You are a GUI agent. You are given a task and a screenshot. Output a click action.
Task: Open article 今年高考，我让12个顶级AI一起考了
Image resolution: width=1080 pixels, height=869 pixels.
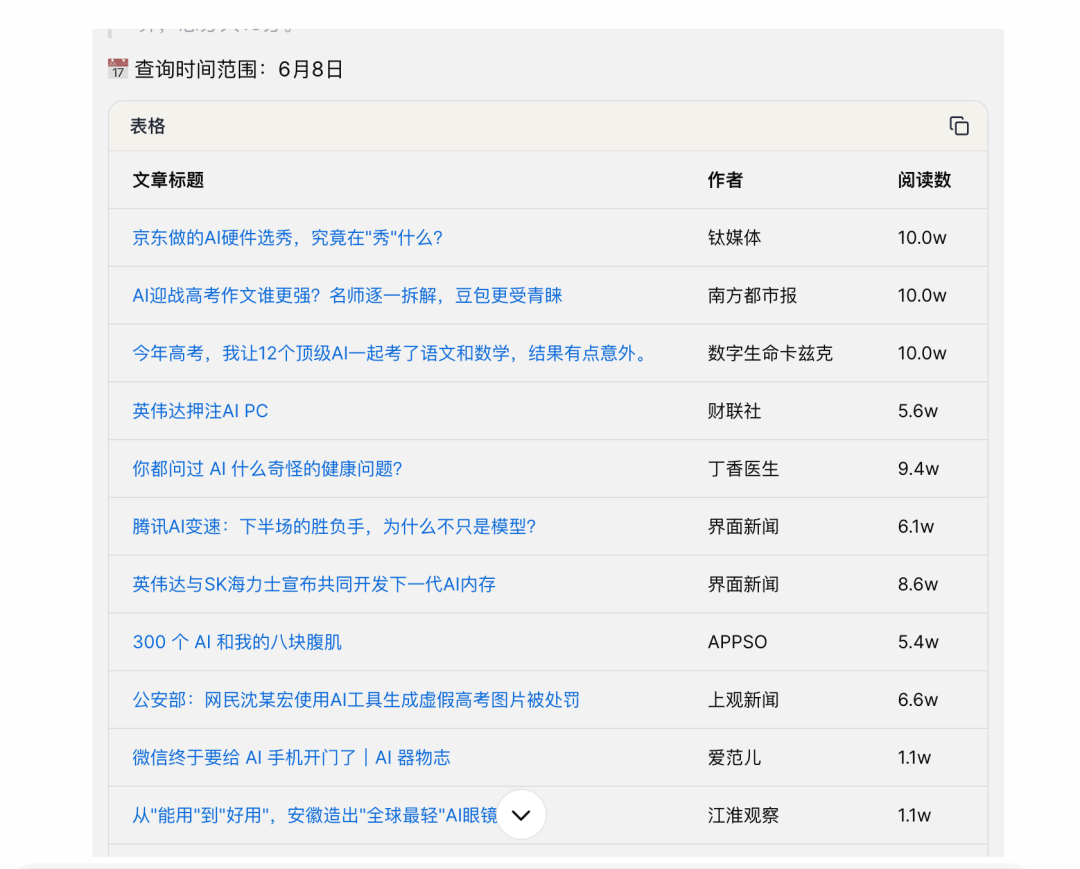click(x=390, y=353)
